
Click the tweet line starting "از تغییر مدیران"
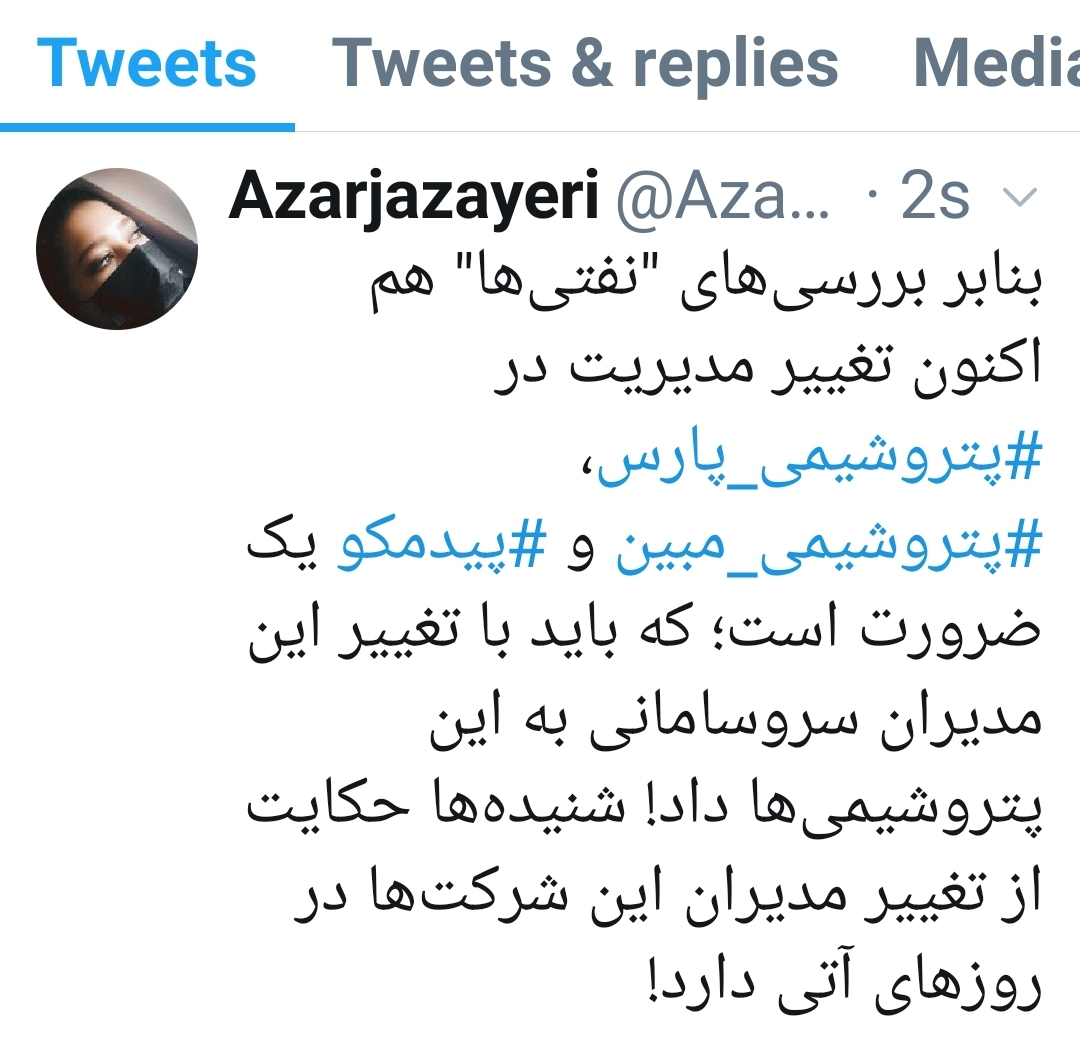(667, 896)
